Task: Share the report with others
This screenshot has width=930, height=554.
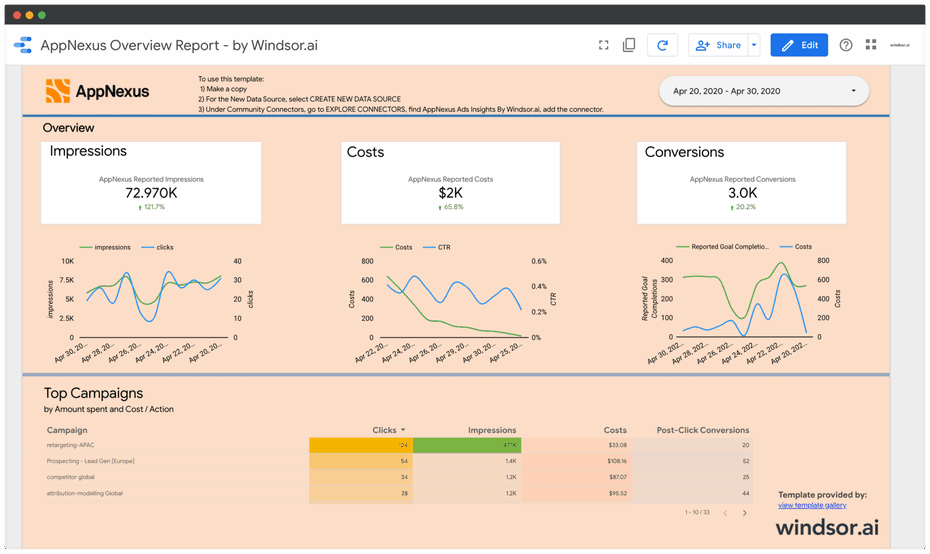Action: tap(718, 45)
